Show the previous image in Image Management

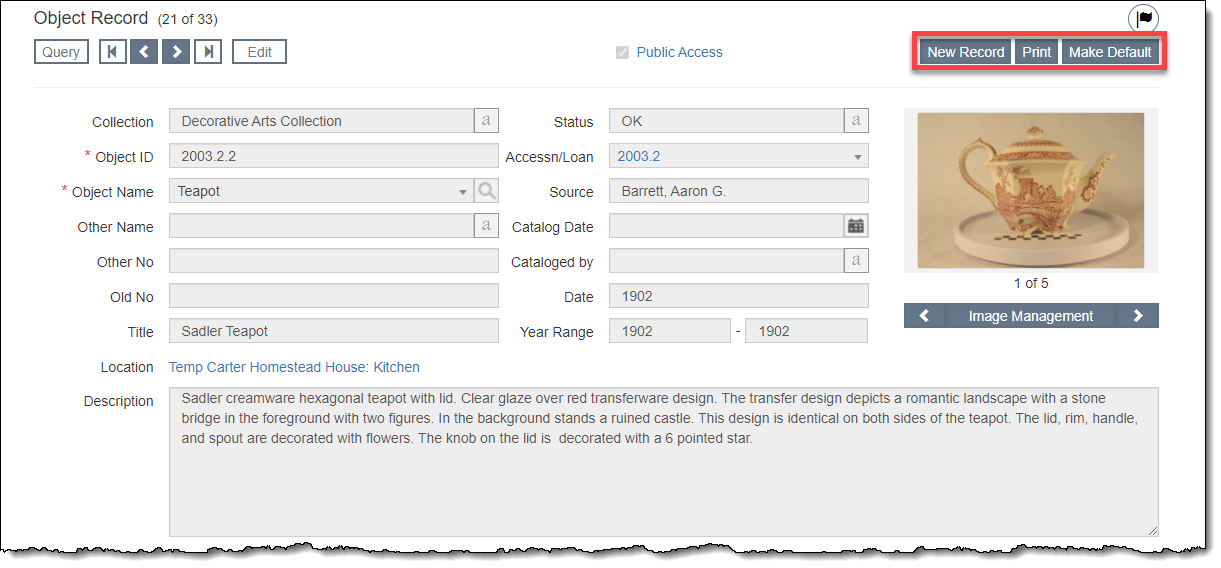[925, 316]
